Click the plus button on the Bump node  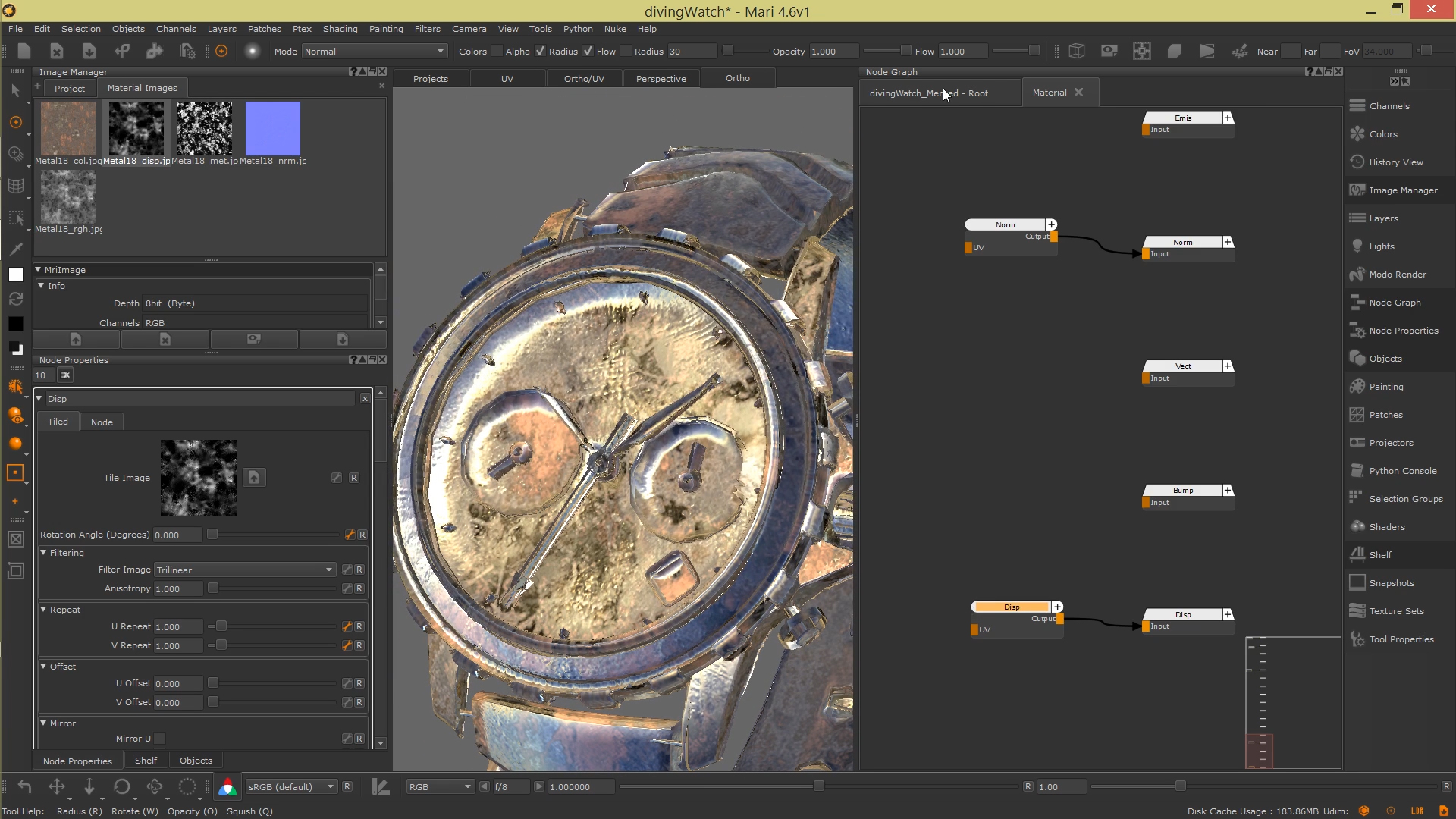[x=1228, y=490]
